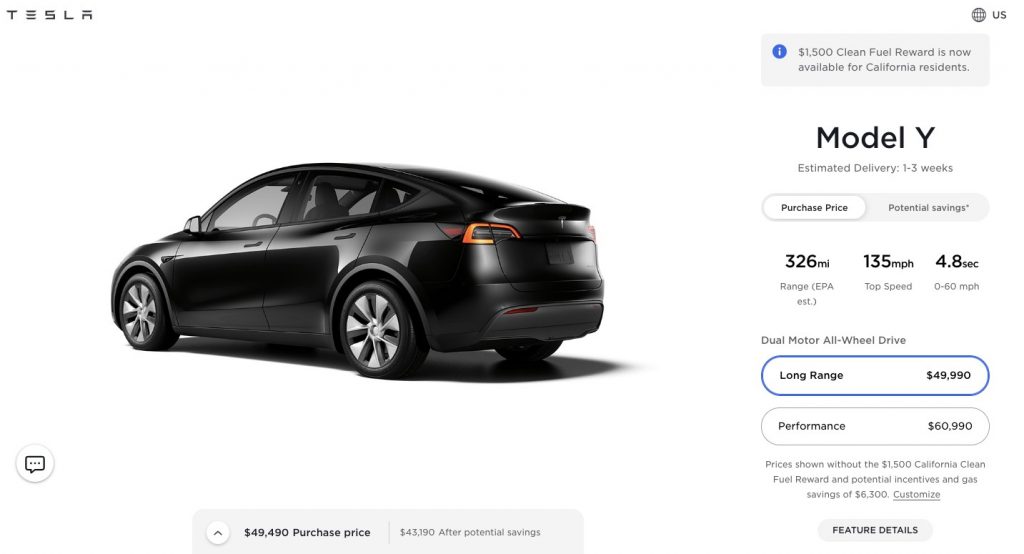Click the Clean Fuel Reward notice banner
Screen dimensions: 1024x554
(x=875, y=59)
